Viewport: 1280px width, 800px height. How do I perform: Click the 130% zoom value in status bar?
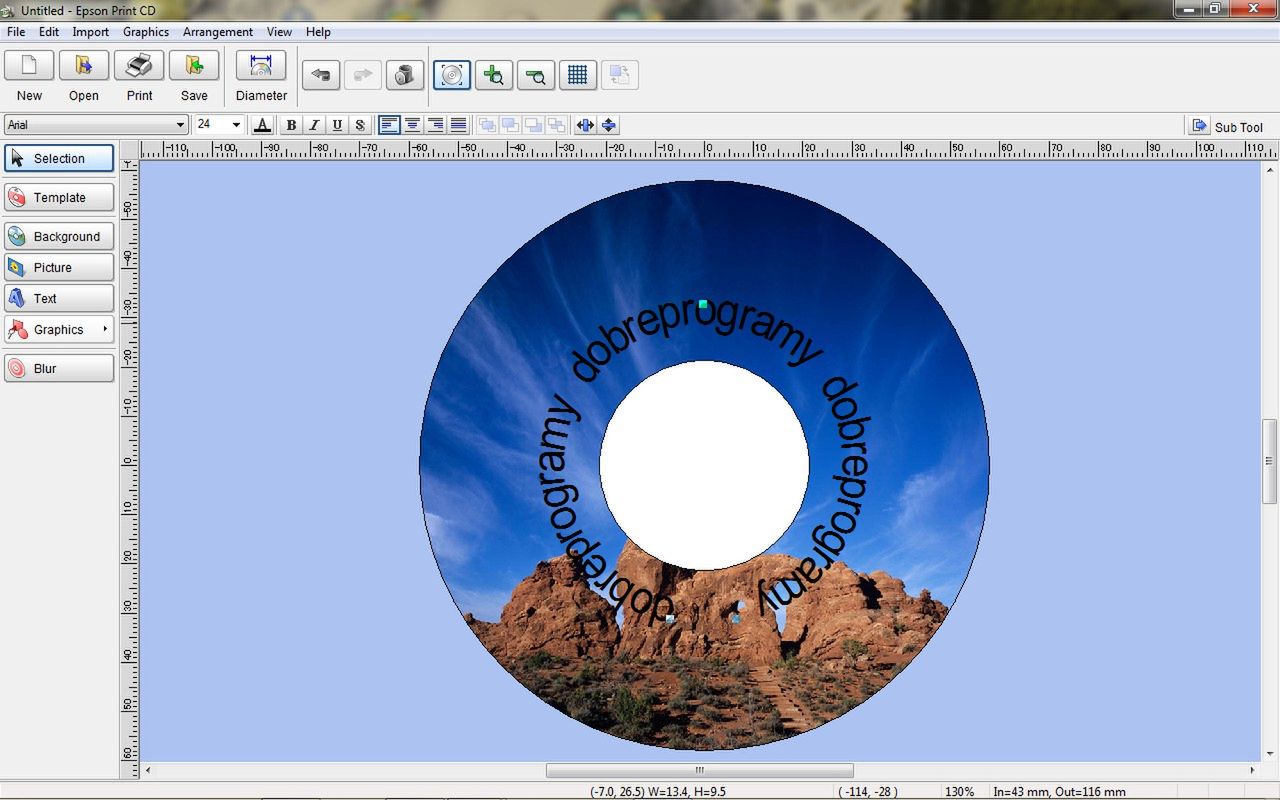[x=959, y=791]
